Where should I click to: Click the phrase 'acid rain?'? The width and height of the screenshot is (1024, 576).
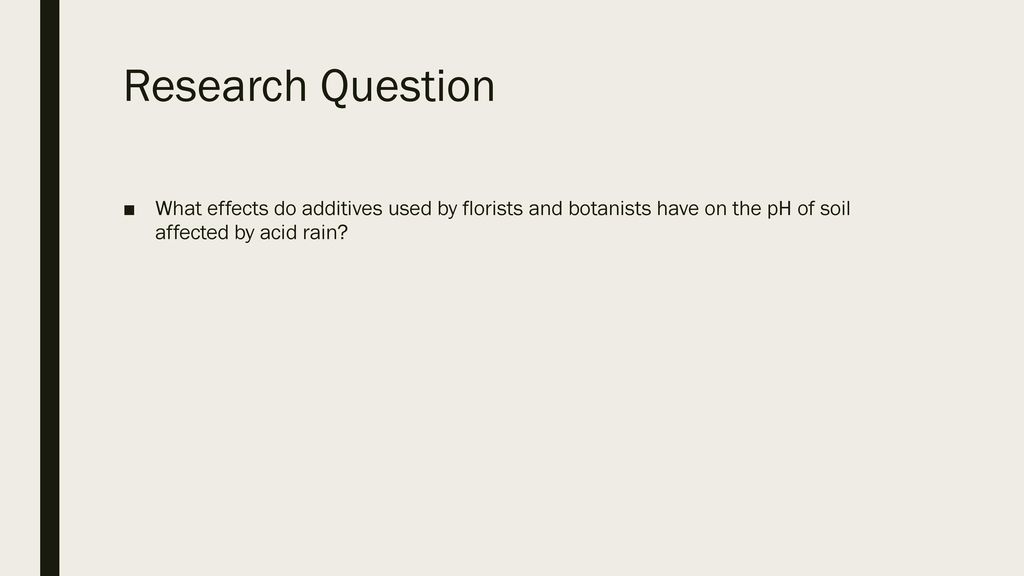[304, 232]
